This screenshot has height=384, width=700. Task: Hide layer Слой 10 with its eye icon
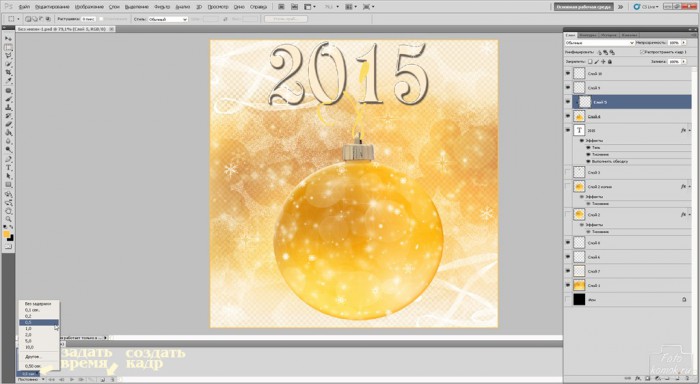[568, 73]
